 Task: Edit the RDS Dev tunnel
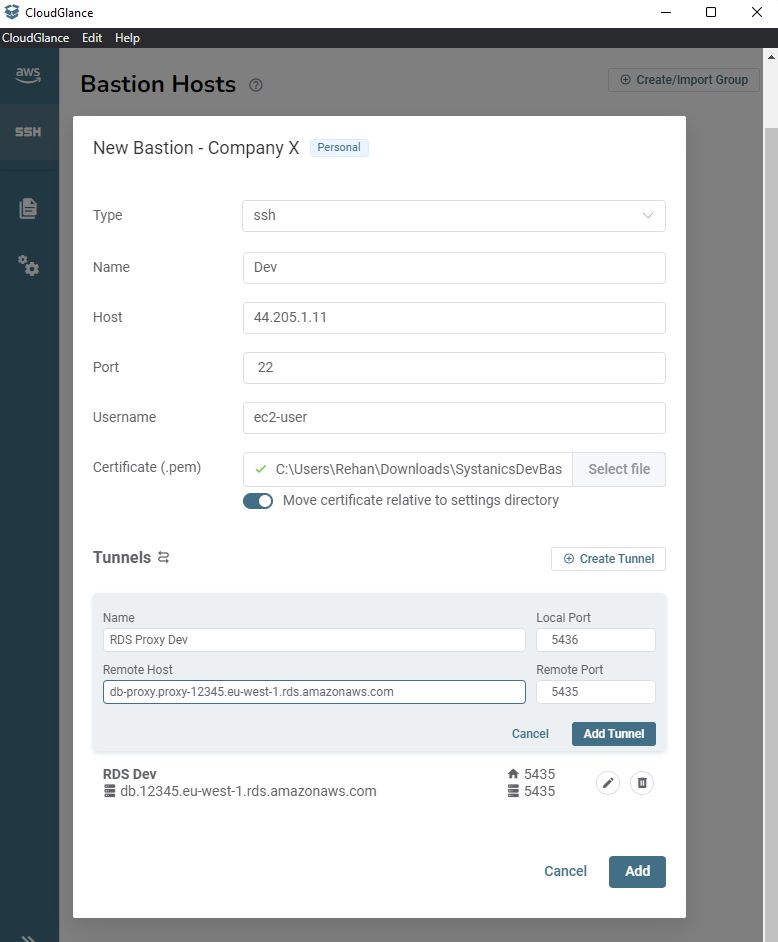pyautogui.click(x=608, y=783)
